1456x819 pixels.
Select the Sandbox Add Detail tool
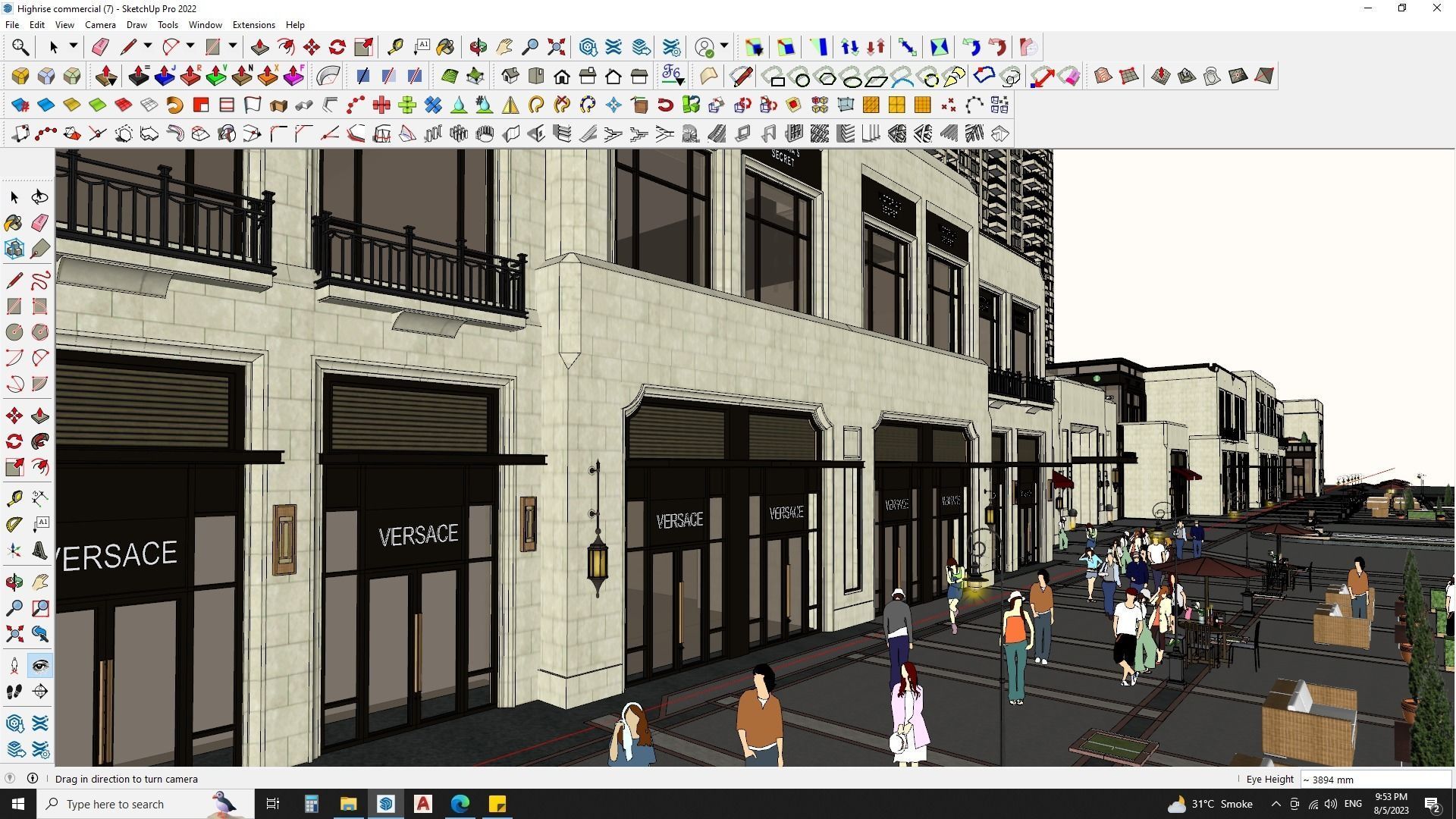click(x=1238, y=76)
